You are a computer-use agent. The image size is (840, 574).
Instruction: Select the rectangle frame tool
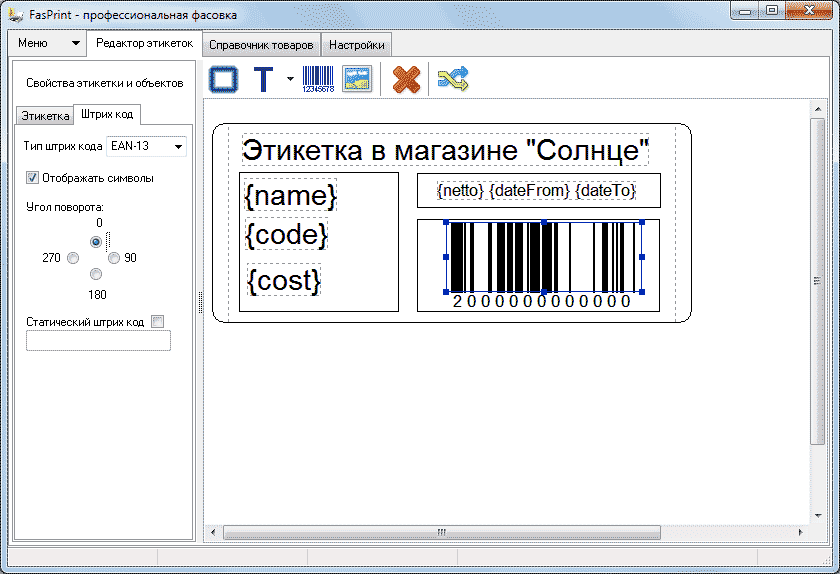(x=223, y=79)
